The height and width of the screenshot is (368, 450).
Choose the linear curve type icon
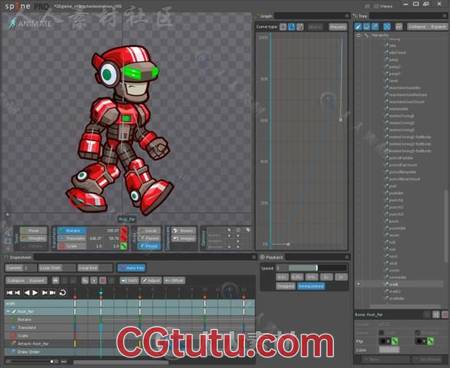283,27
